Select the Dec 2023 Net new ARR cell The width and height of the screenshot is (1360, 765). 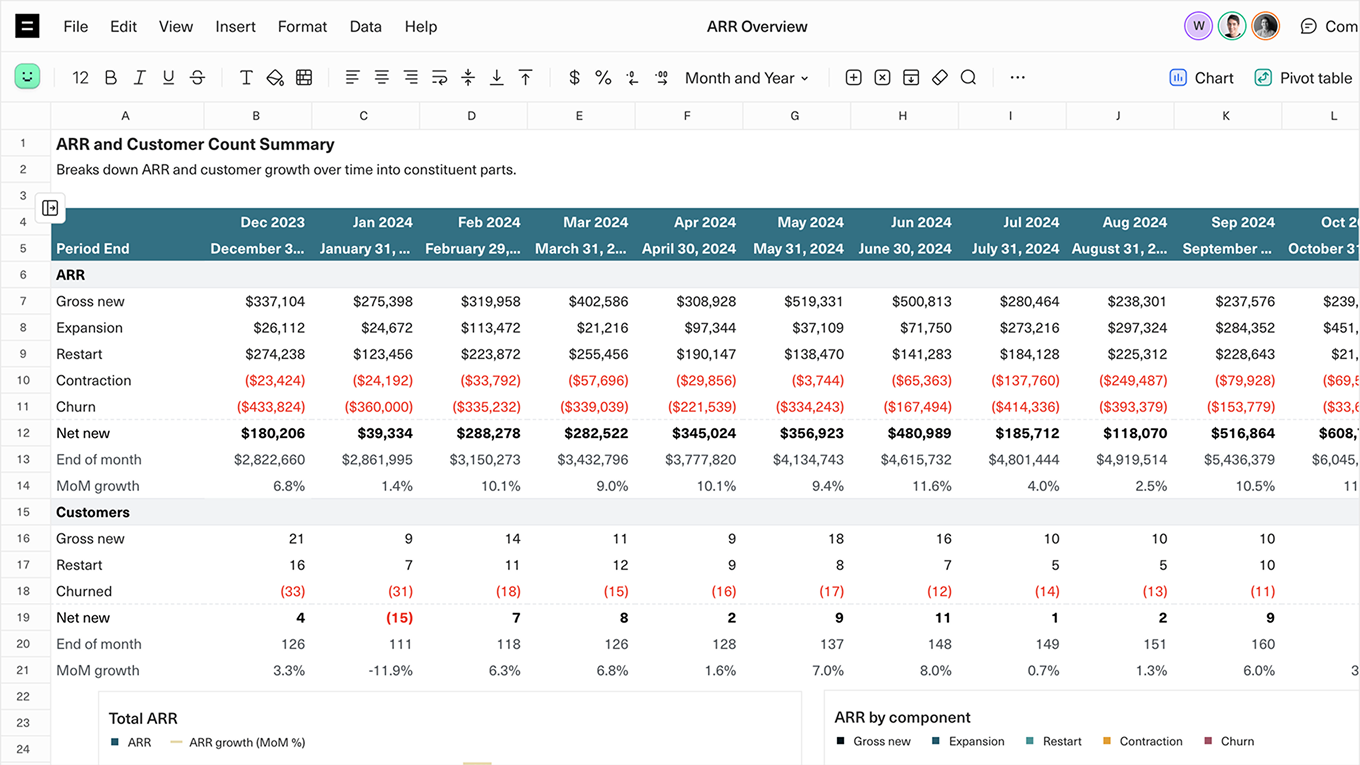[258, 433]
